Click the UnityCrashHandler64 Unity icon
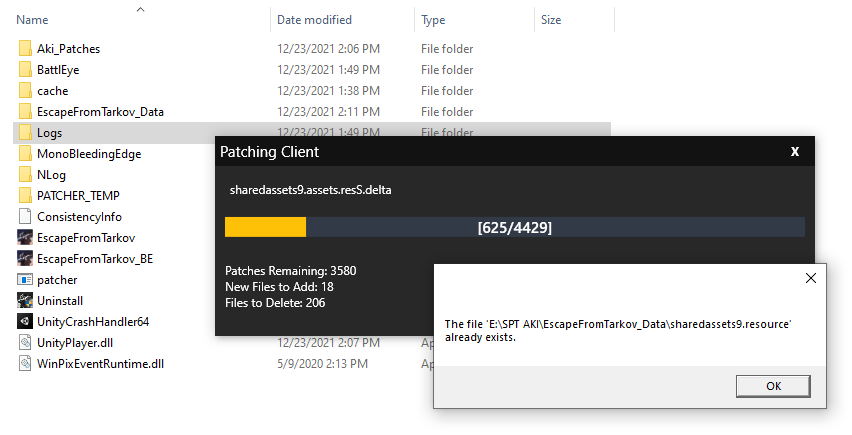This screenshot has width=852, height=435. [25, 321]
